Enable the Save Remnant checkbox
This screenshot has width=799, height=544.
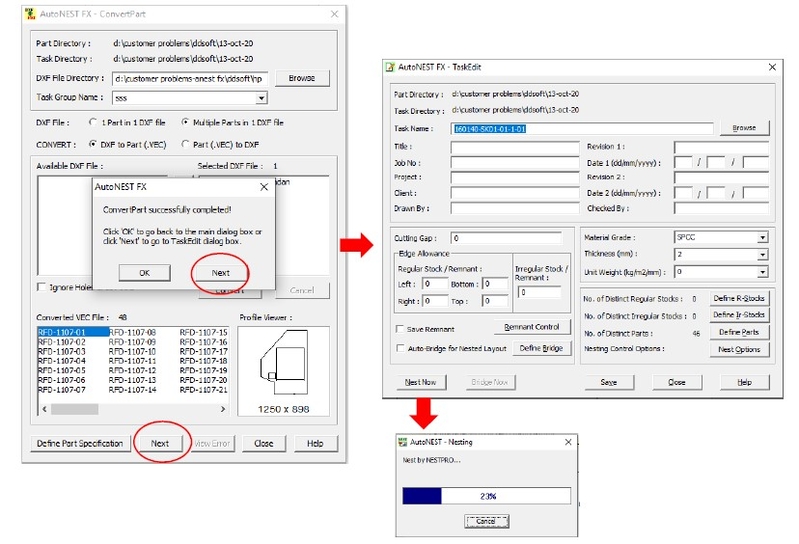click(x=400, y=328)
